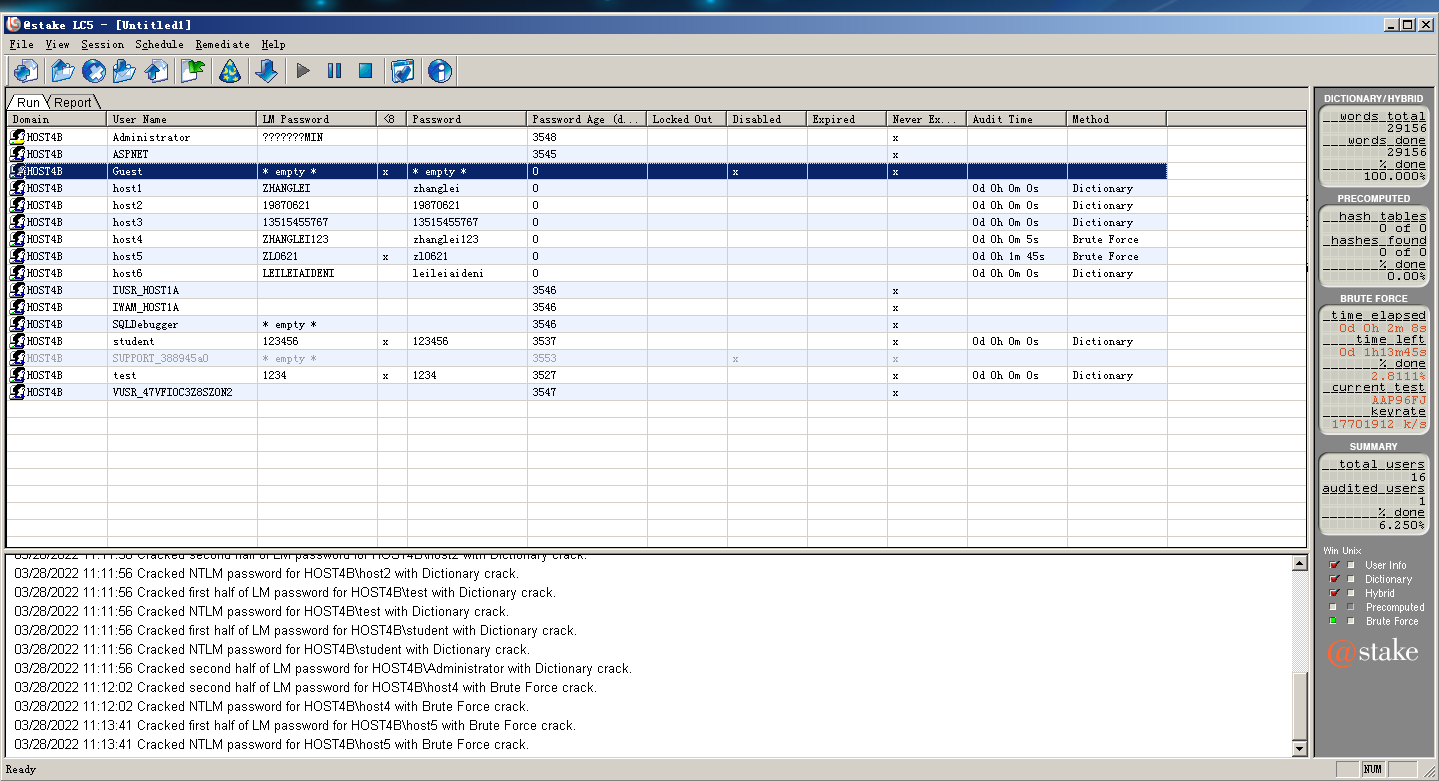Select the IWAM_HOST1A user name
Image resolution: width=1439 pixels, height=781 pixels.
click(x=146, y=307)
